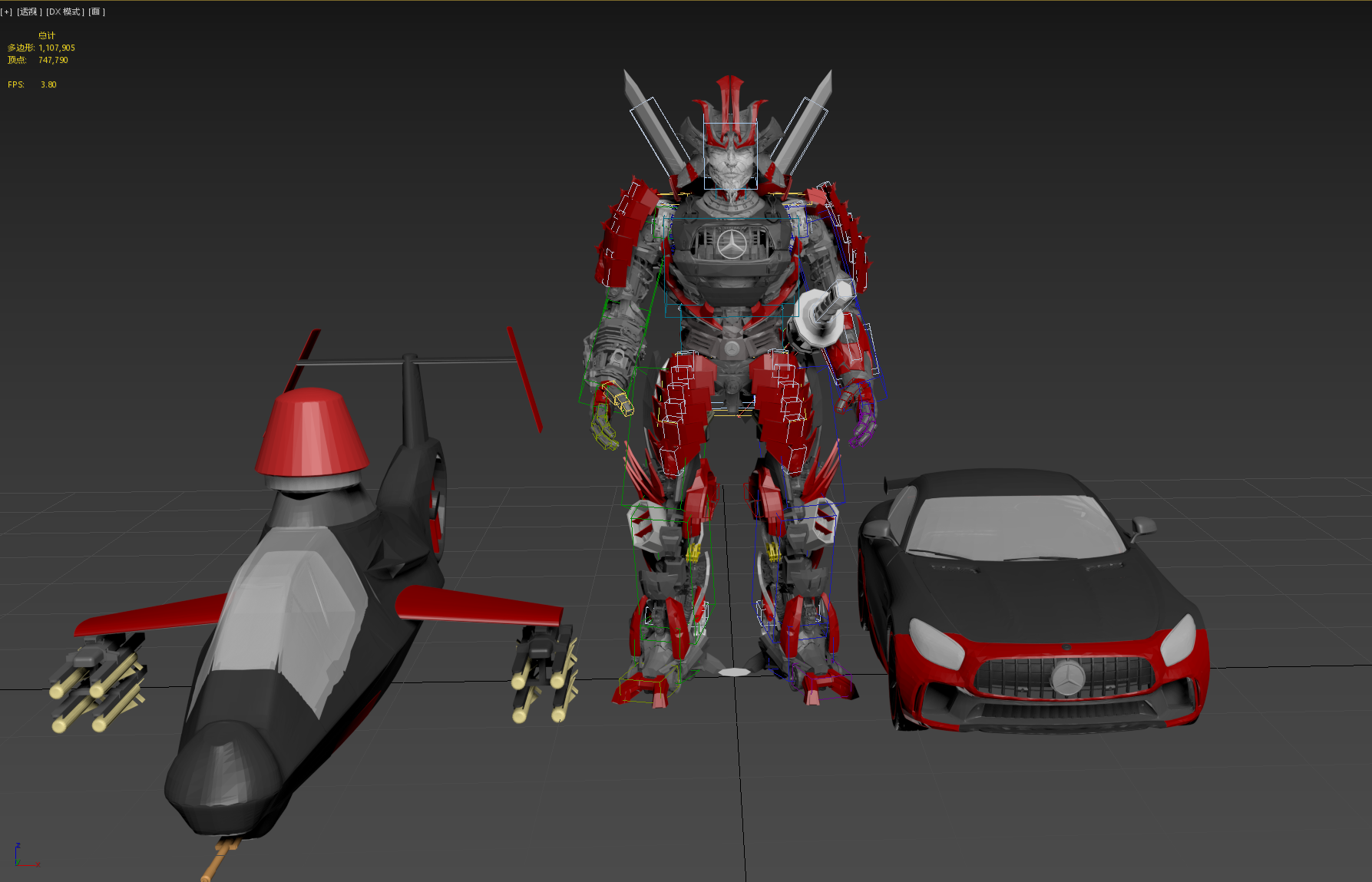The width and height of the screenshot is (1372, 882).
Task: Click the FPS value 3.80
Action: point(48,84)
